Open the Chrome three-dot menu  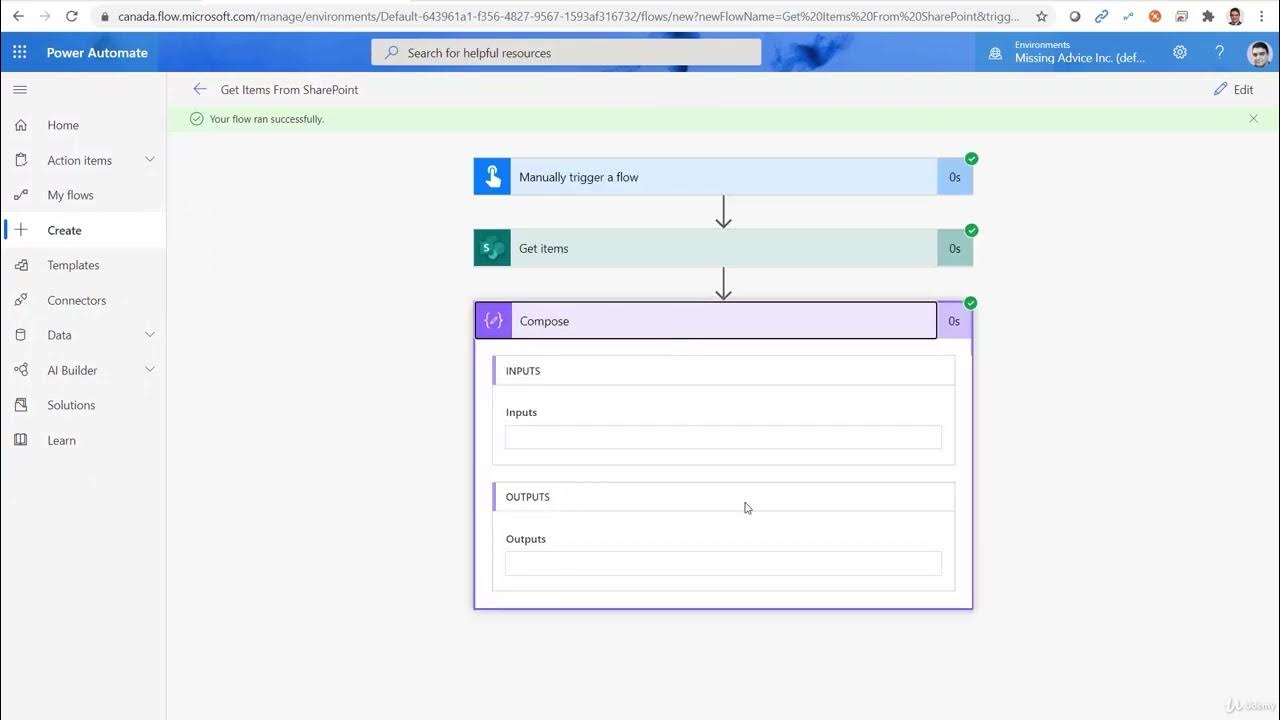[1262, 16]
